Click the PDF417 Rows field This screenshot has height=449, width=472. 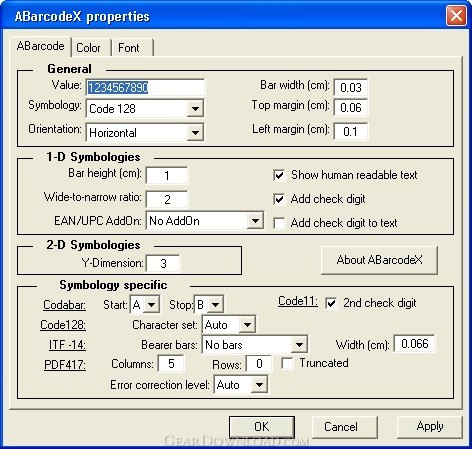click(259, 363)
